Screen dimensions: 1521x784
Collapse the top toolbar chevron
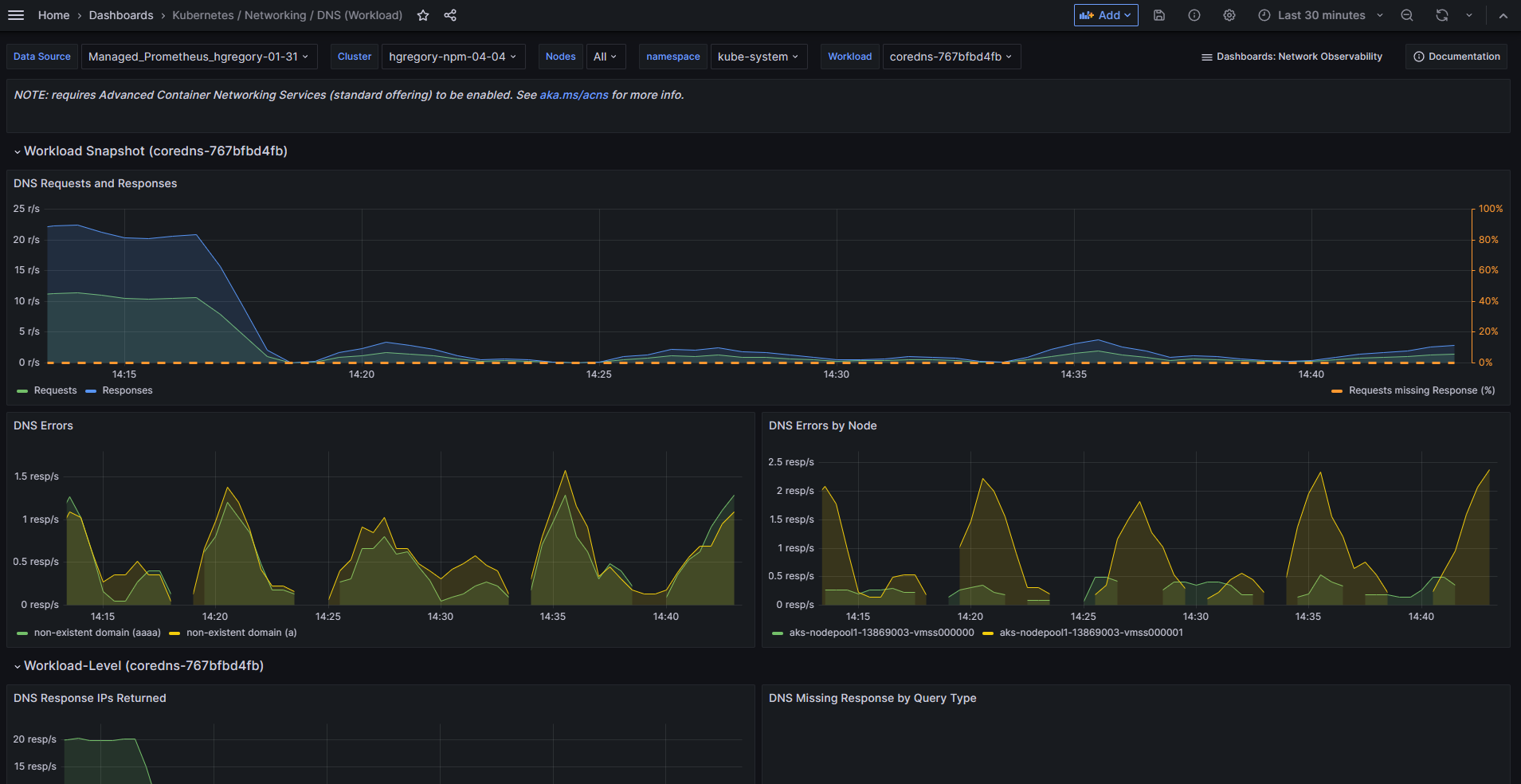1503,15
